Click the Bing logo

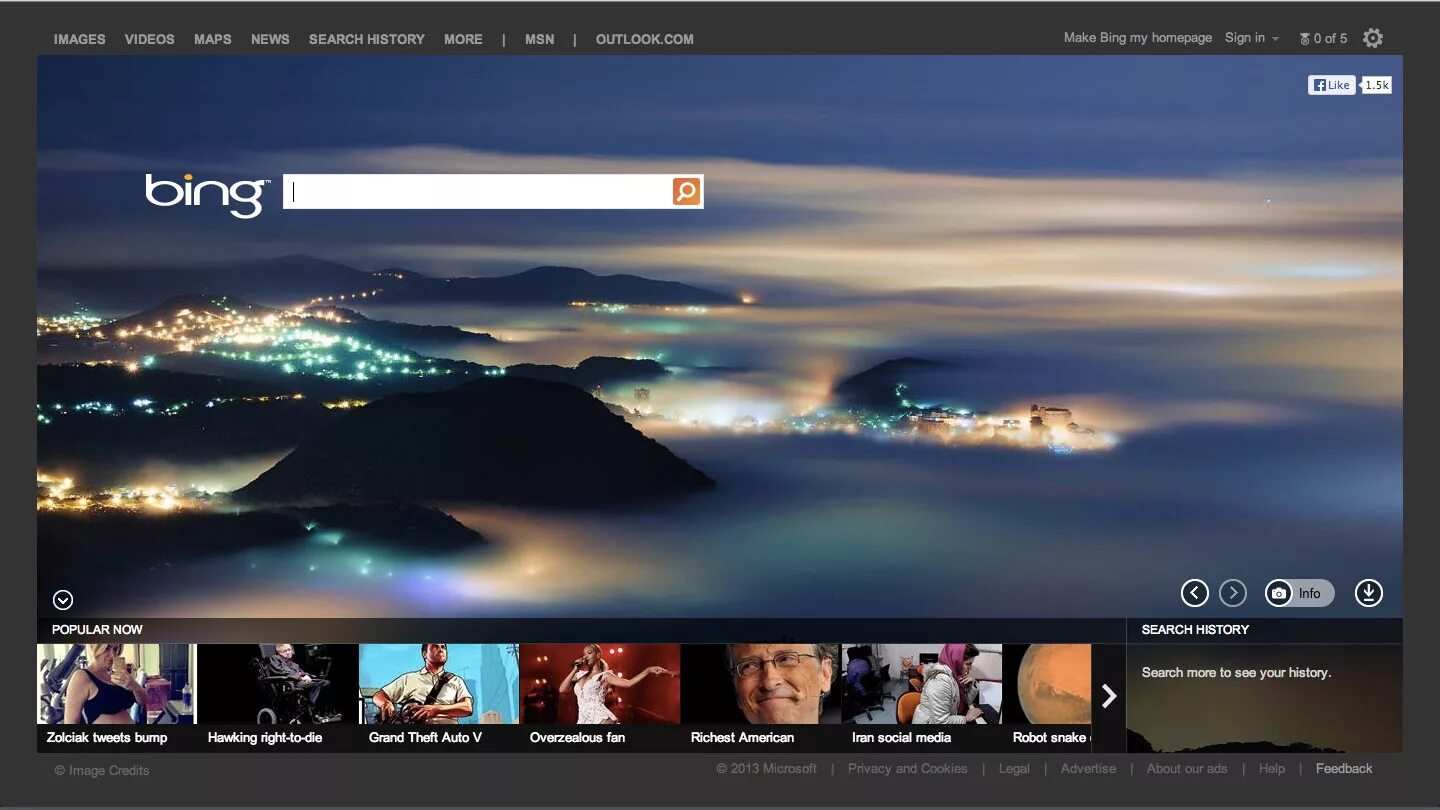click(x=207, y=195)
